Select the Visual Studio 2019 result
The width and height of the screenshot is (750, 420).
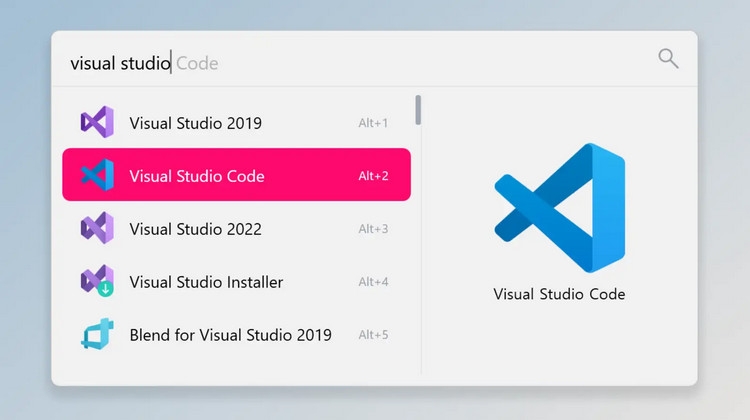[236, 122]
